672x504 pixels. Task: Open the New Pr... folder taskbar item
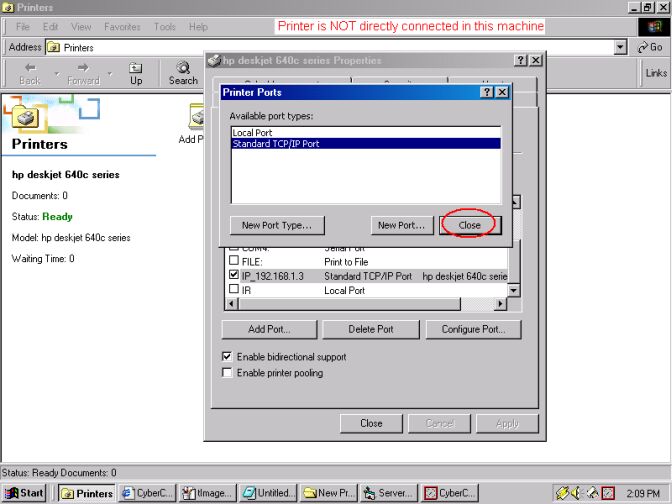tap(329, 493)
